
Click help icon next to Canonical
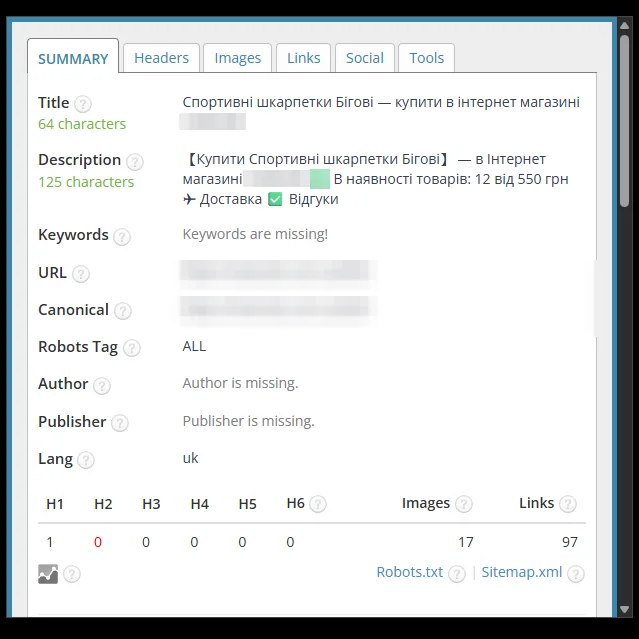pos(123,311)
